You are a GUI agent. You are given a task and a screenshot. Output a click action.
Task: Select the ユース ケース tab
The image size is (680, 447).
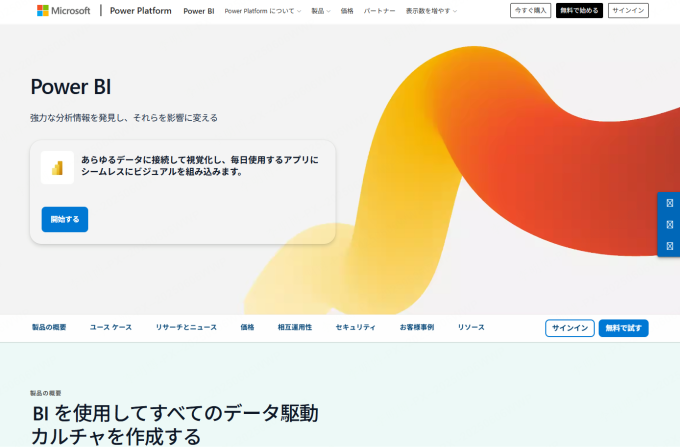tap(111, 327)
